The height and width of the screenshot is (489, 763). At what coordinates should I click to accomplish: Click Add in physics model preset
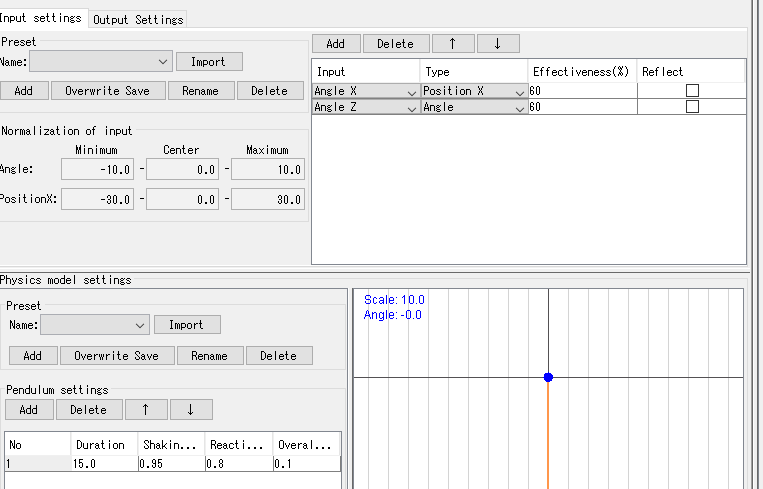tap(33, 356)
